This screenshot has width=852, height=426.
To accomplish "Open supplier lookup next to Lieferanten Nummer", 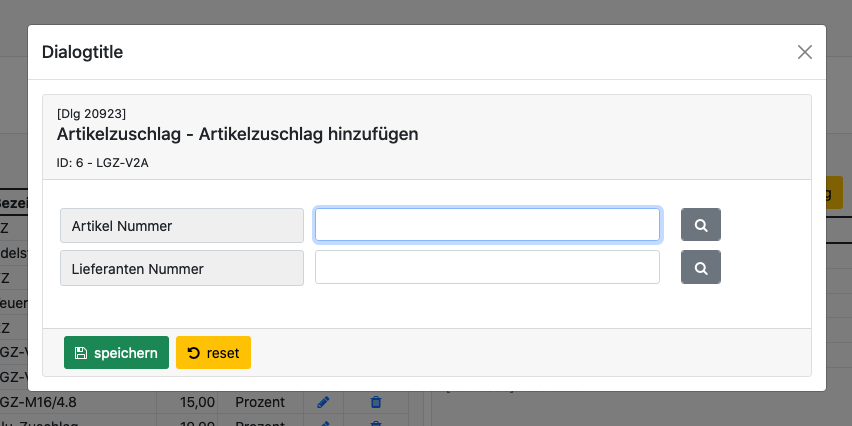I will 700,268.
